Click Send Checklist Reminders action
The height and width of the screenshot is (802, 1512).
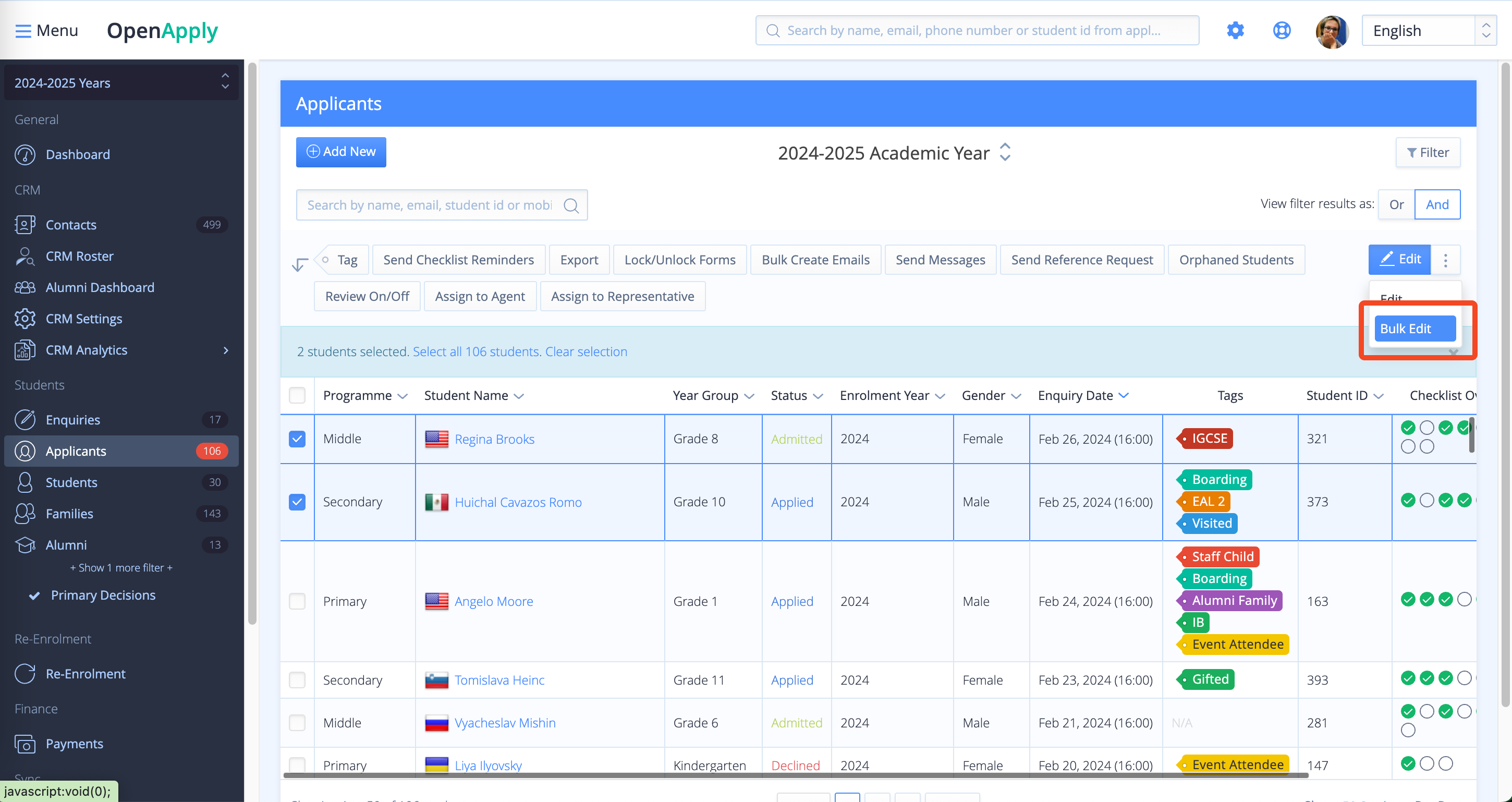(458, 260)
